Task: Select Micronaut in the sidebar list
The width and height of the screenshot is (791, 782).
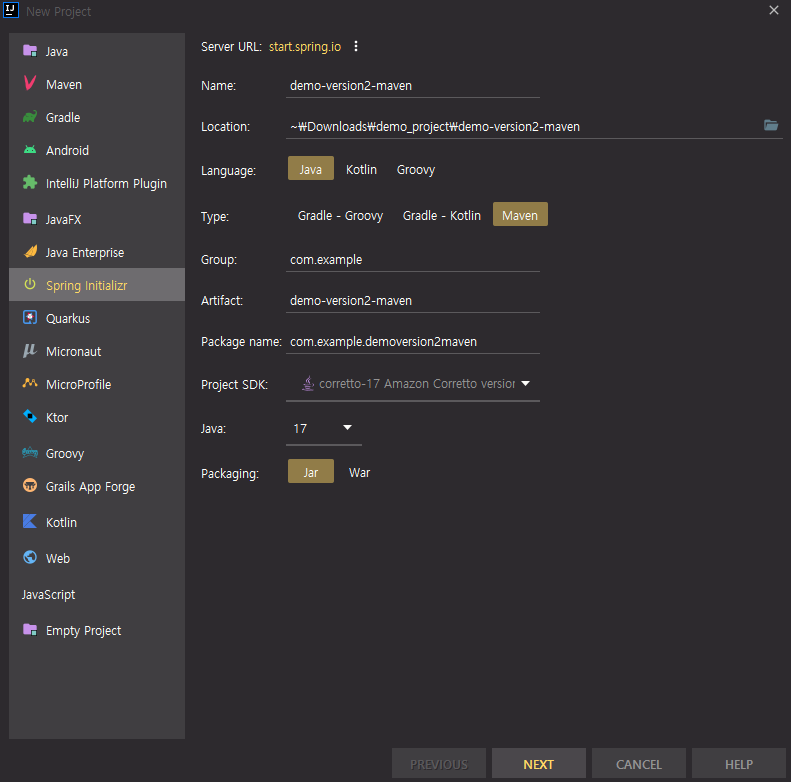Action: [x=97, y=351]
